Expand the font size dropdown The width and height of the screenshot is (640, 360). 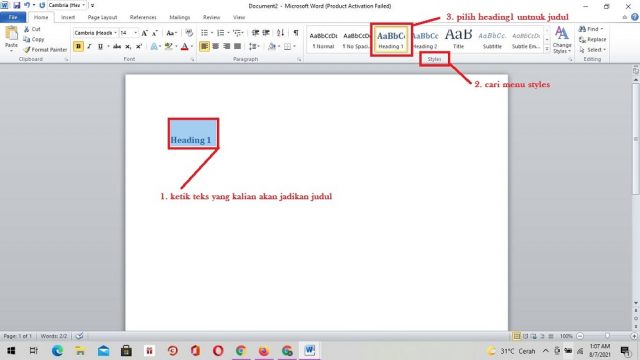[135, 33]
